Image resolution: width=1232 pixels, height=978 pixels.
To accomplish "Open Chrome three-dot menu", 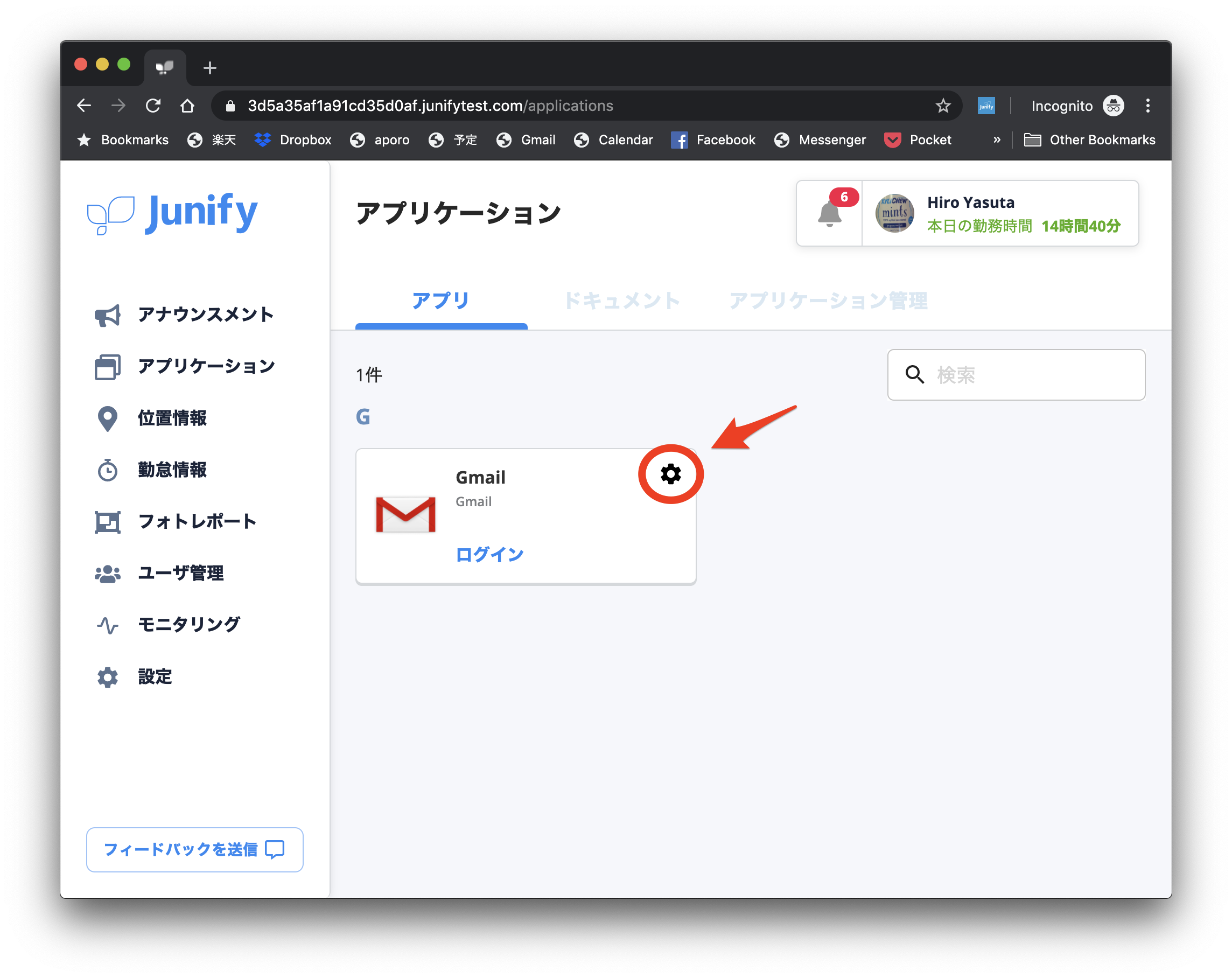I will [x=1147, y=106].
